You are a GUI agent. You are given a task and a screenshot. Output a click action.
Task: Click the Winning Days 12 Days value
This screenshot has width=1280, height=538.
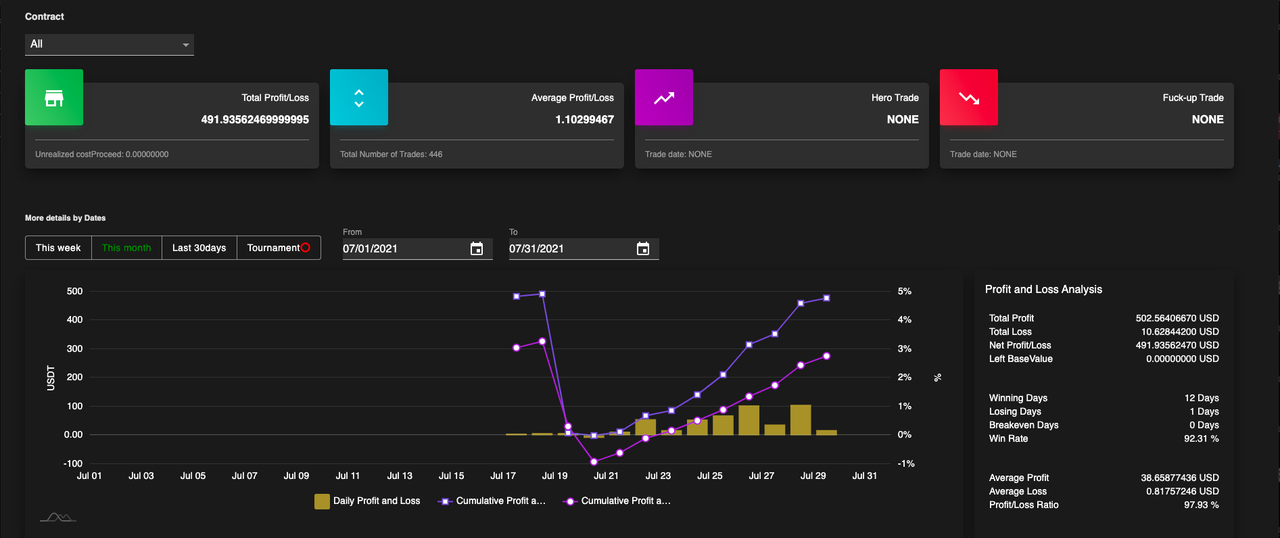[x=1201, y=398]
